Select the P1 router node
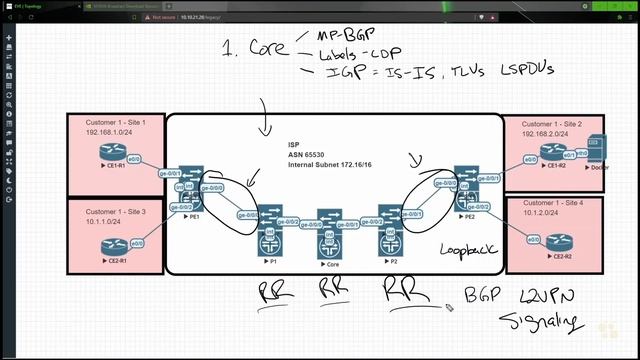The width and height of the screenshot is (640, 360). [270, 230]
